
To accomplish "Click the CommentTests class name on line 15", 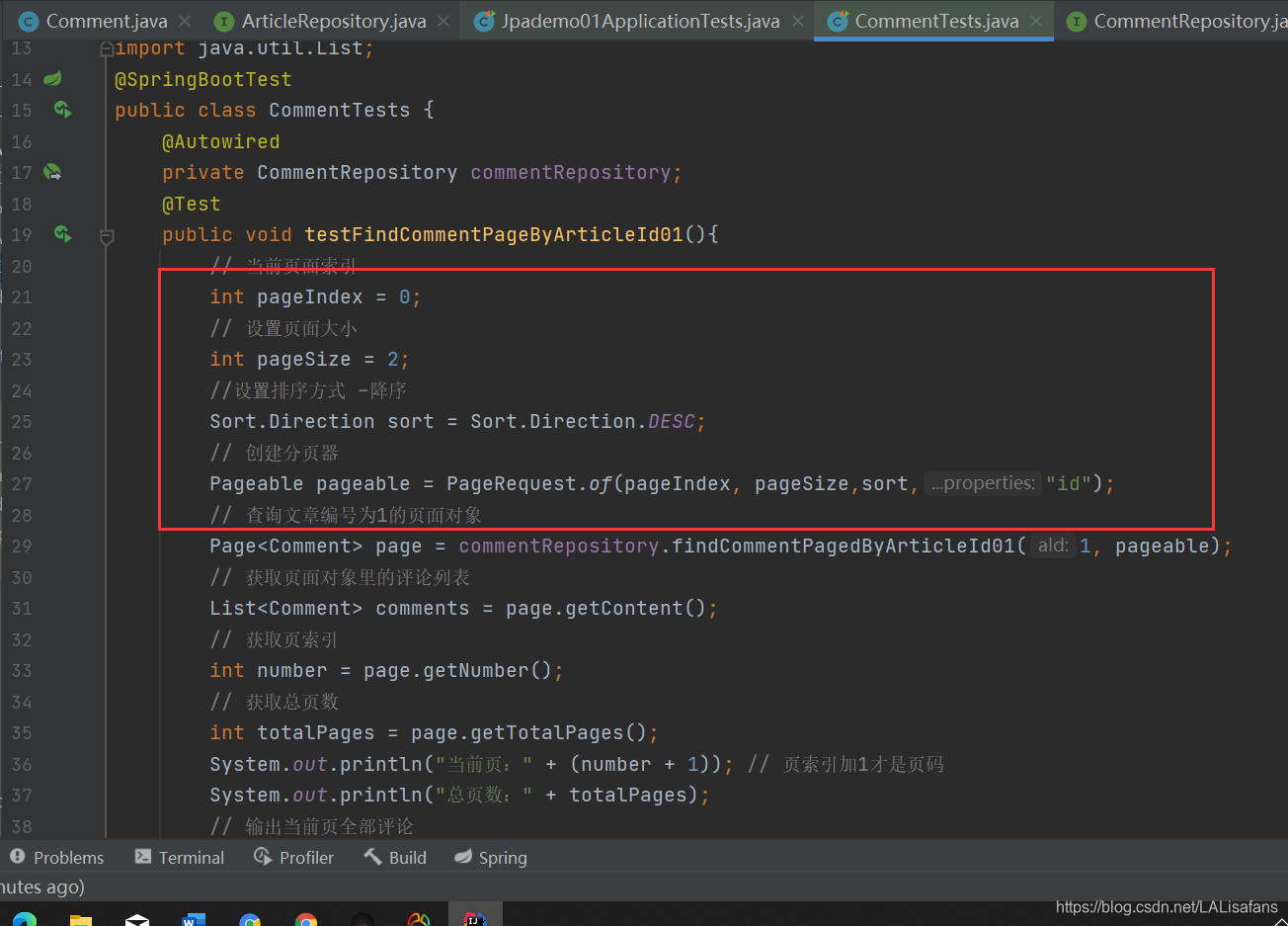I will [340, 110].
